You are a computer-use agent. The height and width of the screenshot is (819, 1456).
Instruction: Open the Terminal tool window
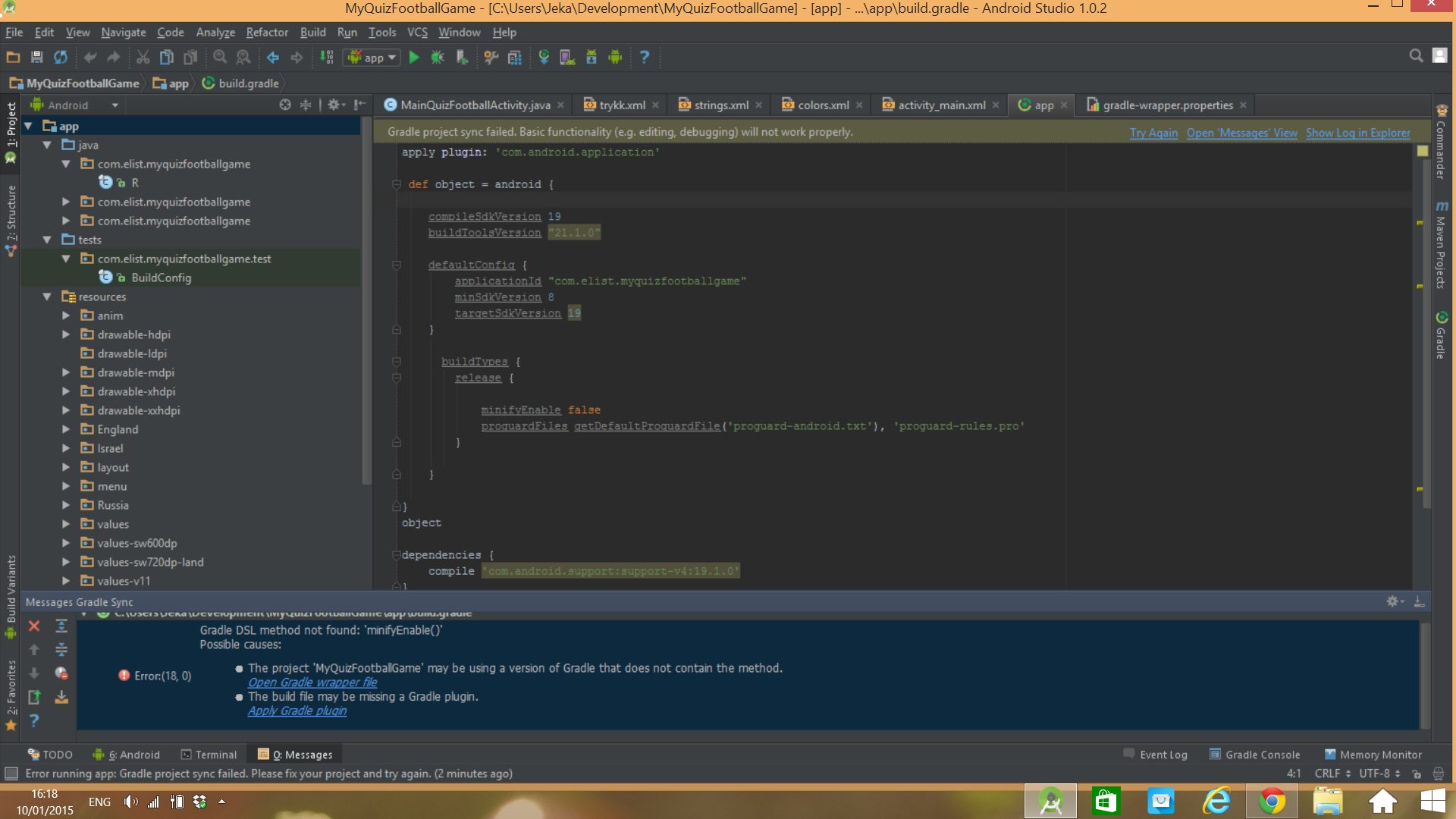coord(209,755)
